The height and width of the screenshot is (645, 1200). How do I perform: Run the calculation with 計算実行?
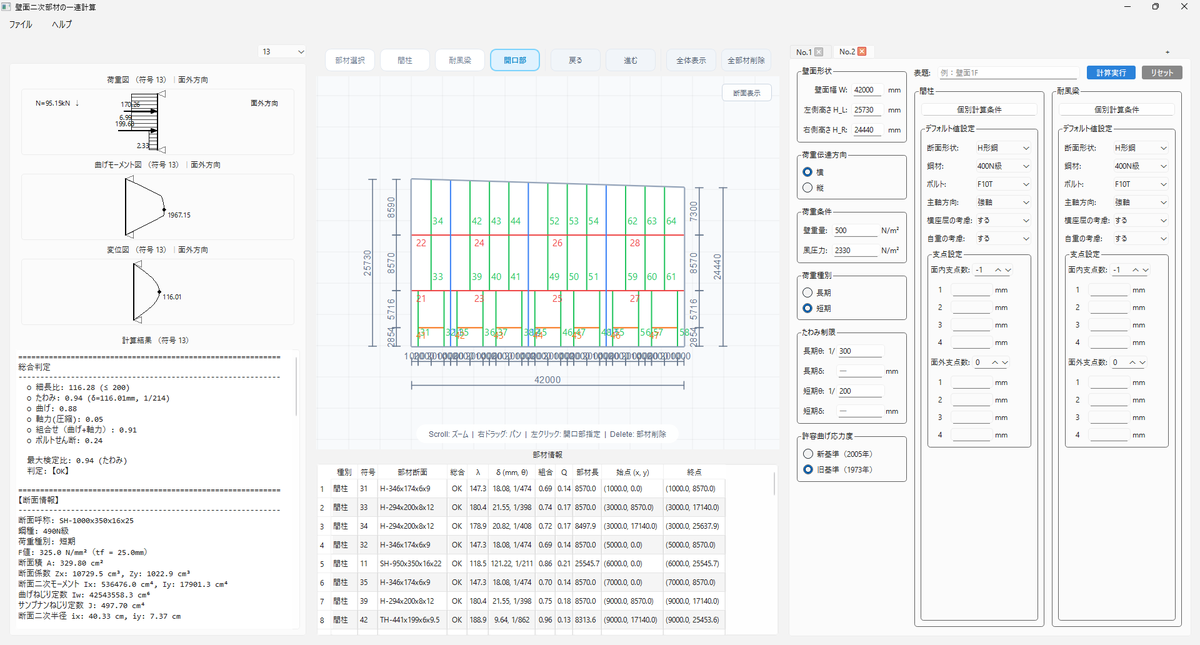click(x=1111, y=73)
